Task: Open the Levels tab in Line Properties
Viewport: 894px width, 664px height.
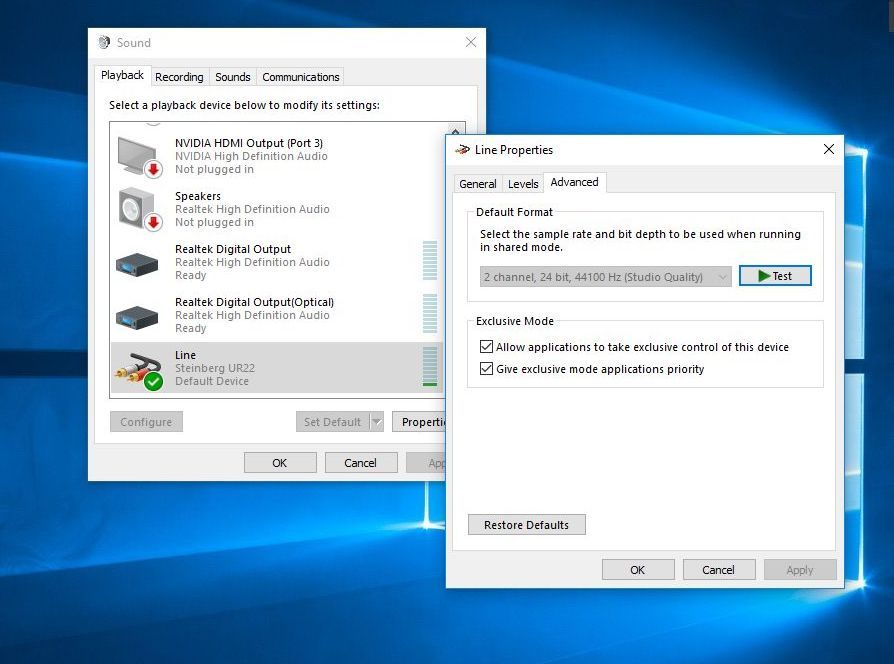Action: (x=523, y=184)
